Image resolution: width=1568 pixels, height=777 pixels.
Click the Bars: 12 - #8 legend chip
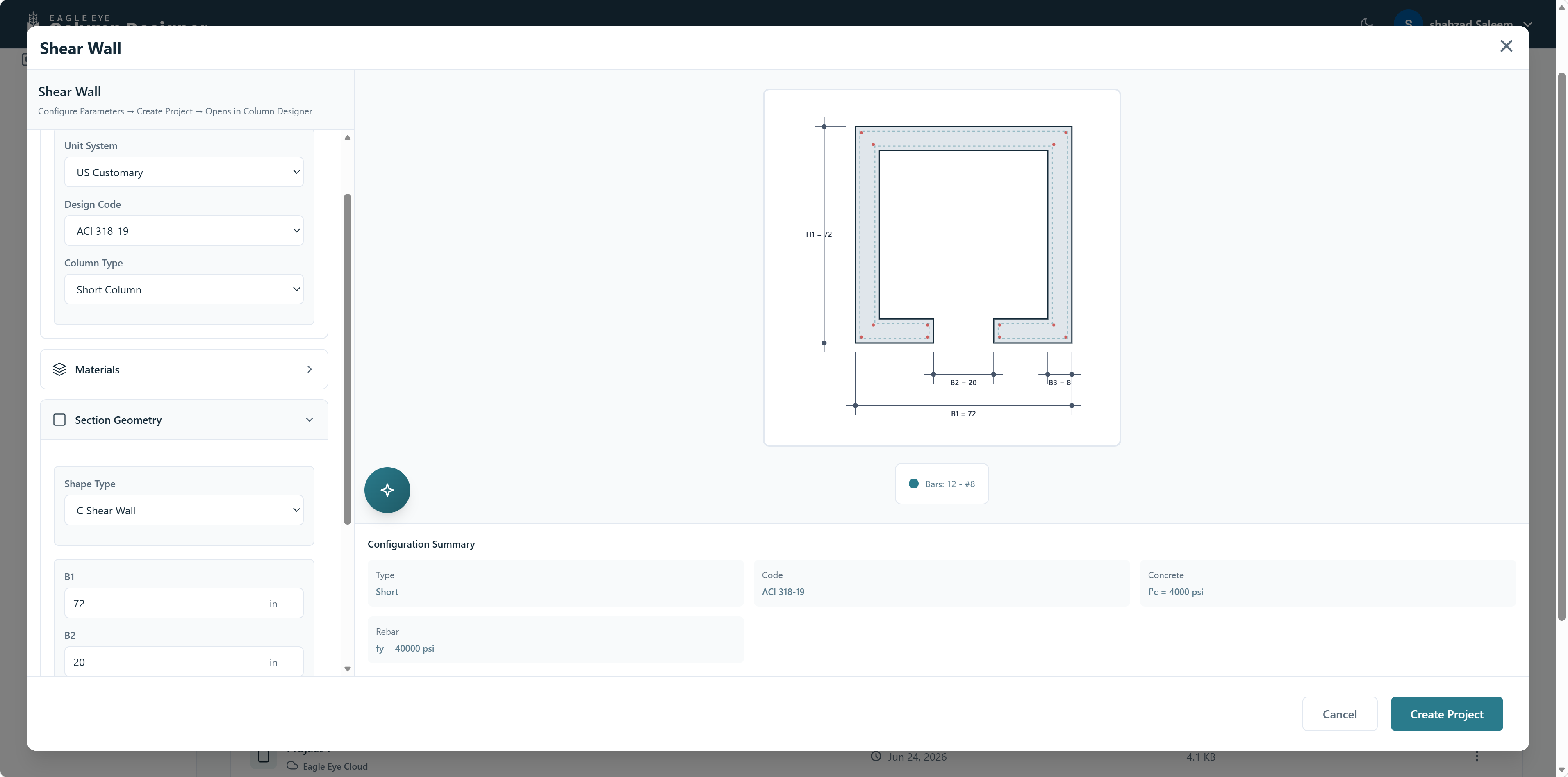point(942,484)
